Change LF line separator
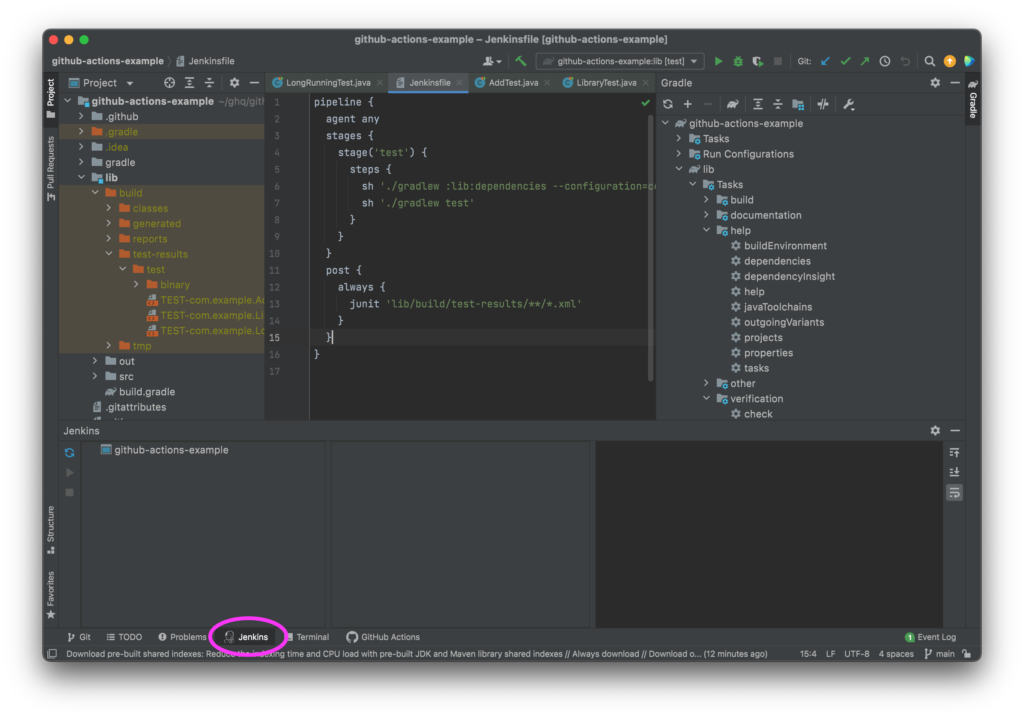 (x=830, y=654)
